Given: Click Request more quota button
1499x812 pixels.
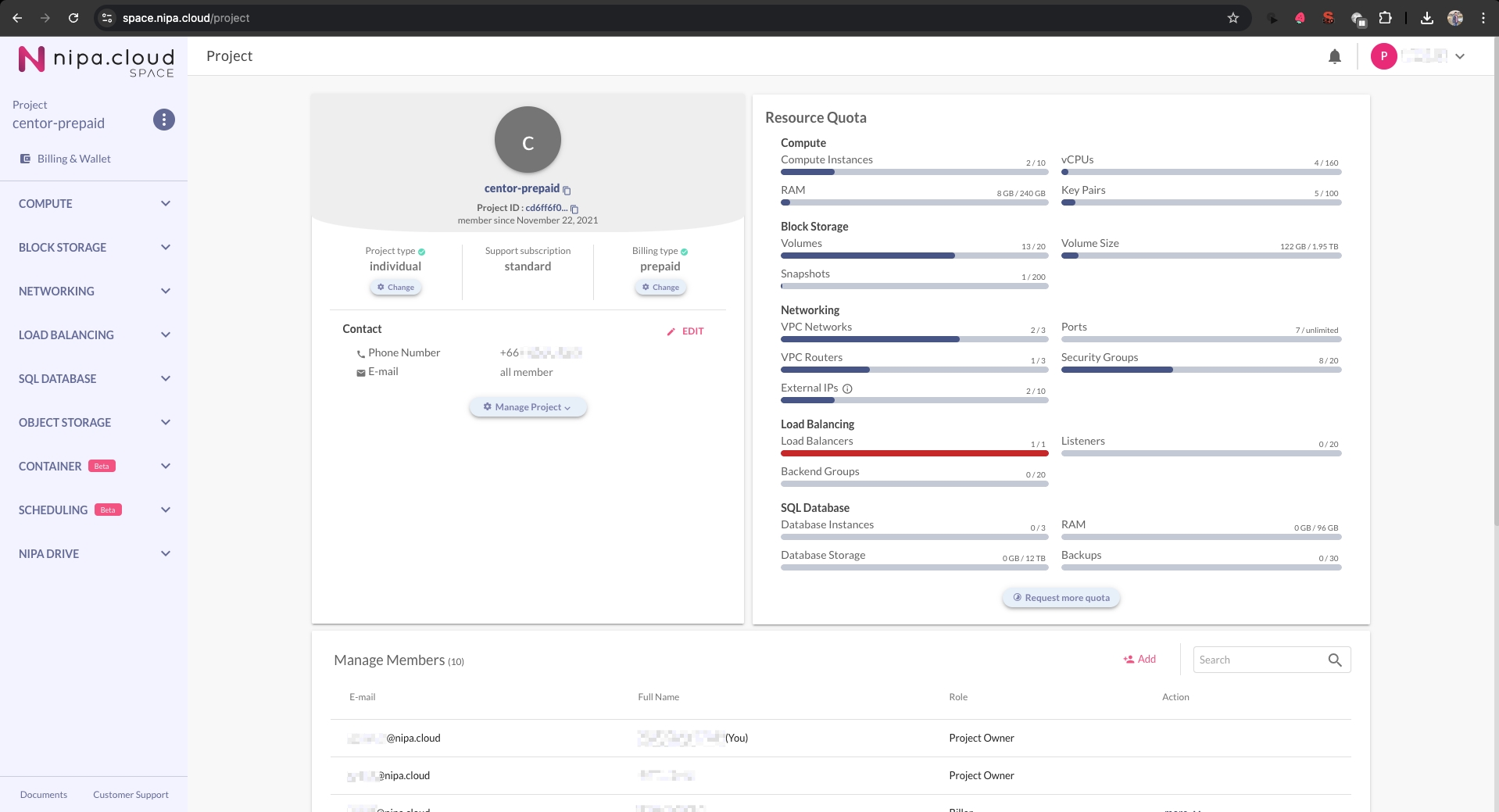Looking at the screenshot, I should pos(1061,598).
